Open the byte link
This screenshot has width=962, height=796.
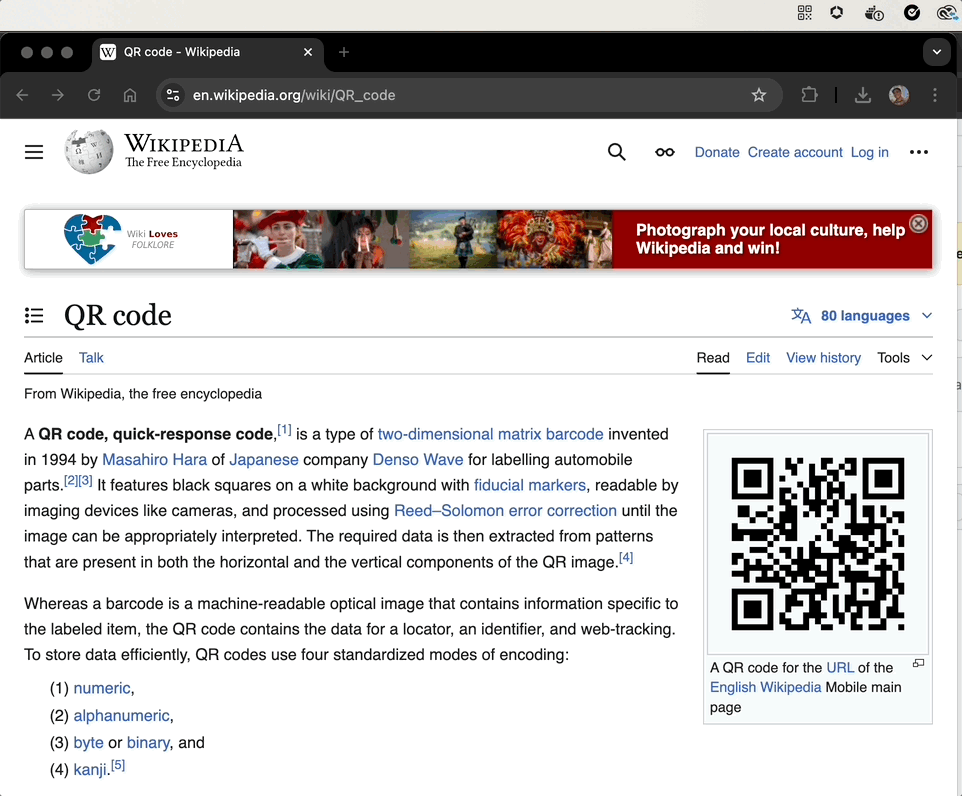point(88,743)
